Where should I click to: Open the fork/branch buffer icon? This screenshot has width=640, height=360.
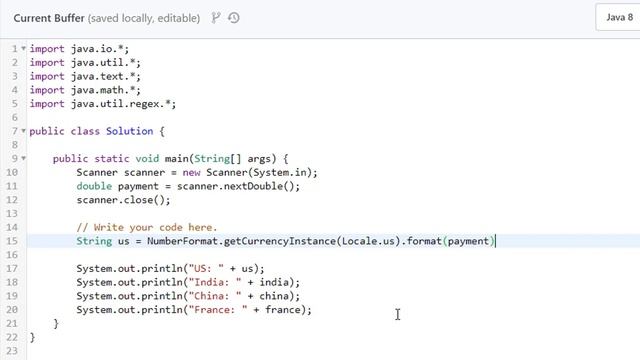click(x=216, y=18)
